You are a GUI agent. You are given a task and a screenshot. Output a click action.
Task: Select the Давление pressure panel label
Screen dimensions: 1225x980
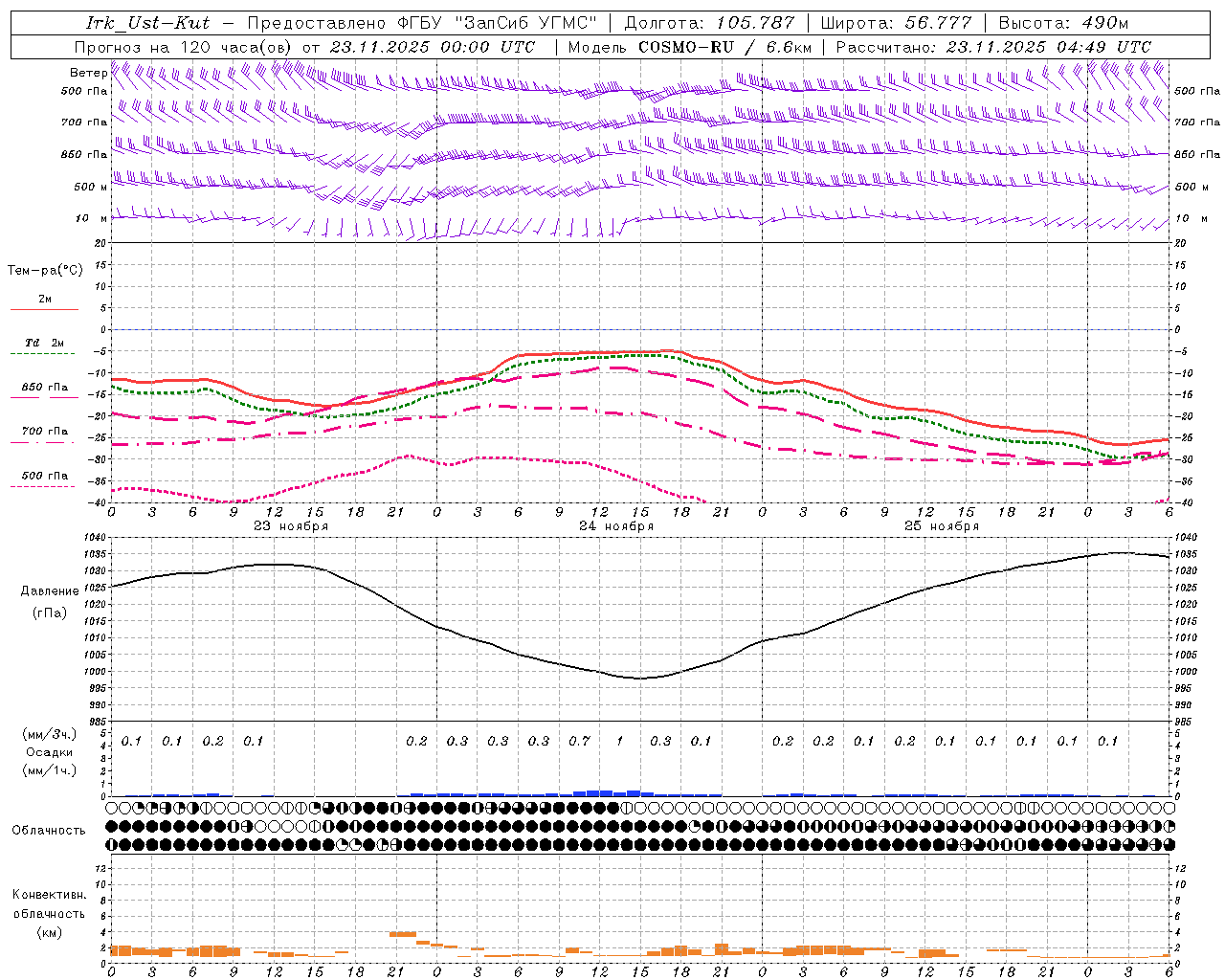[50, 591]
